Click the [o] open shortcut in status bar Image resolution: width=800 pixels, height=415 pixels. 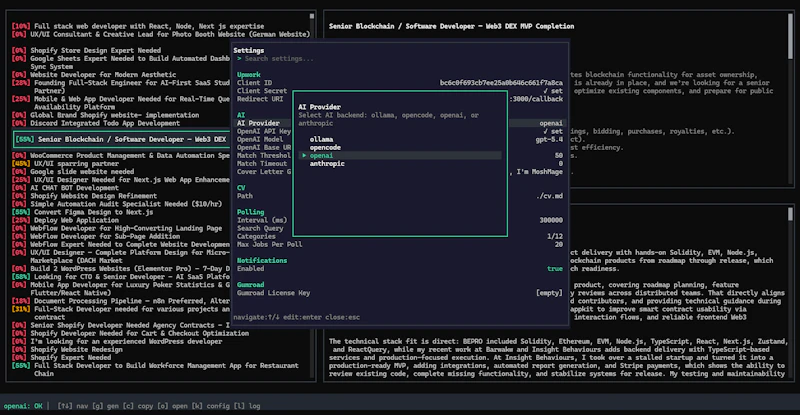click(172, 406)
